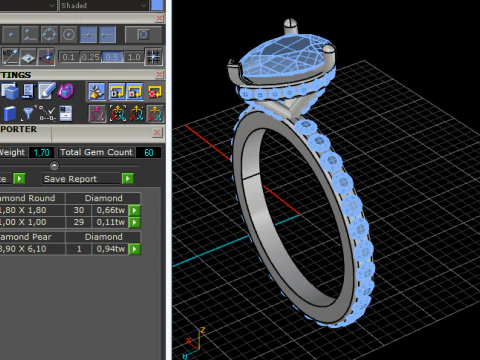Click the highlighted paint-brush cleanup icon
The image size is (480, 360).
coord(97,92)
